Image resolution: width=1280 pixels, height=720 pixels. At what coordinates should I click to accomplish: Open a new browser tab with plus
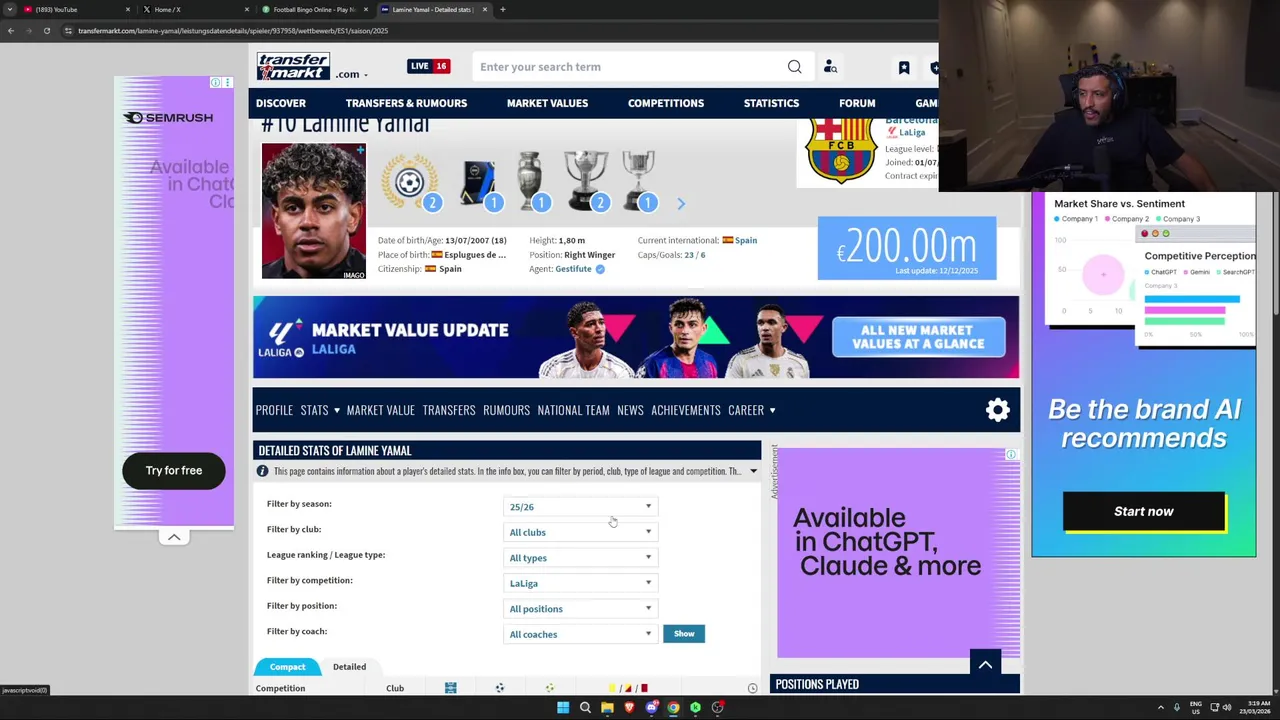pyautogui.click(x=503, y=10)
